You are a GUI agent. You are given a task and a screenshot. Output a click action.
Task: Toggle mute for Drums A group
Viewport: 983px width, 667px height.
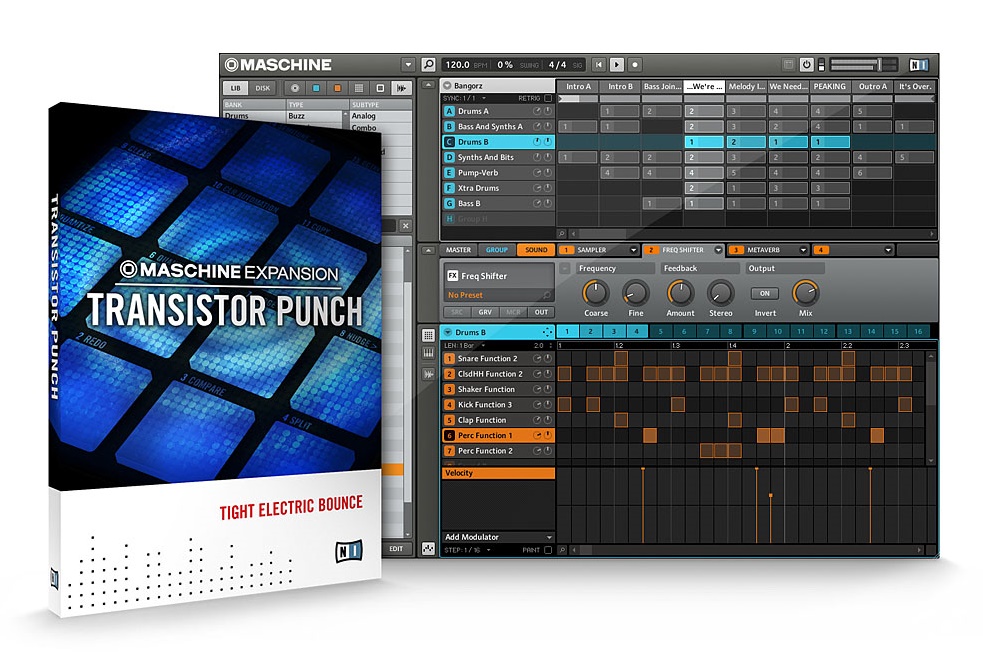(537, 111)
